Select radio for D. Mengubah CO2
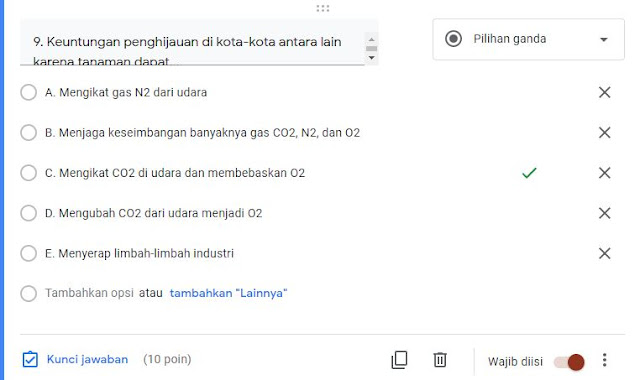Image resolution: width=640 pixels, height=380 pixels. [x=29, y=213]
